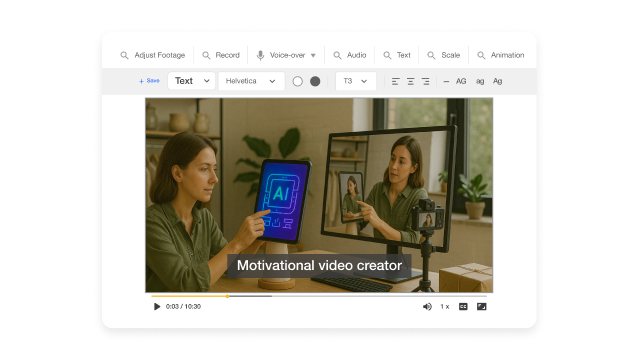Click the magnifier icon beside Record
This screenshot has width=640, height=360.
[207, 55]
